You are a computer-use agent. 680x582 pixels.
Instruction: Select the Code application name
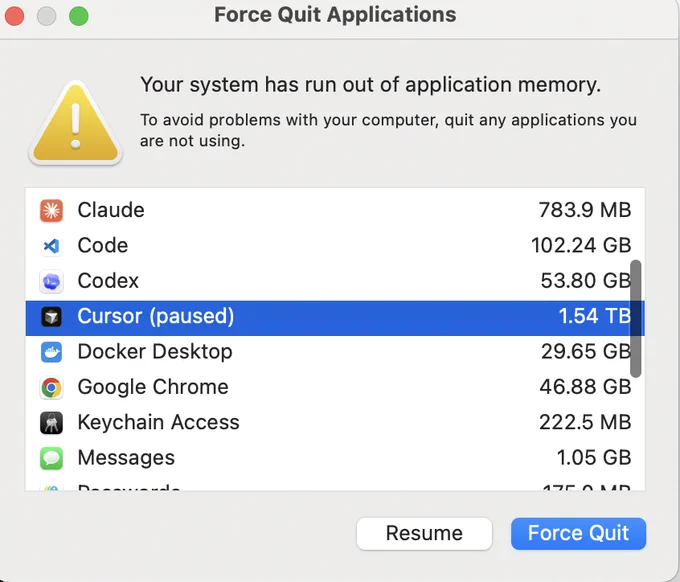pos(103,245)
